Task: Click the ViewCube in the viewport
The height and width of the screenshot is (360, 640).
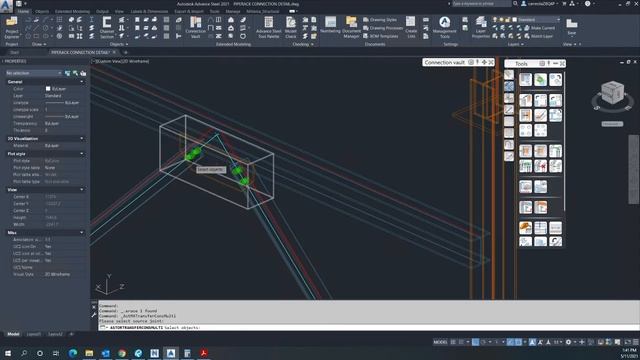Action: click(612, 93)
